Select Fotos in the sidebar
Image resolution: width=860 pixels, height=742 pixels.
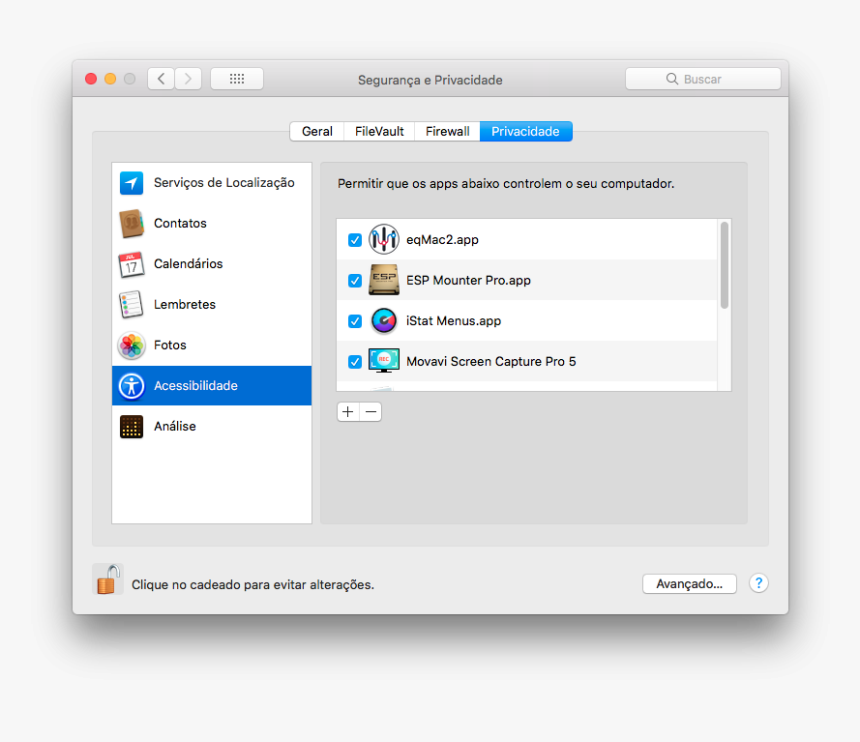(x=212, y=345)
